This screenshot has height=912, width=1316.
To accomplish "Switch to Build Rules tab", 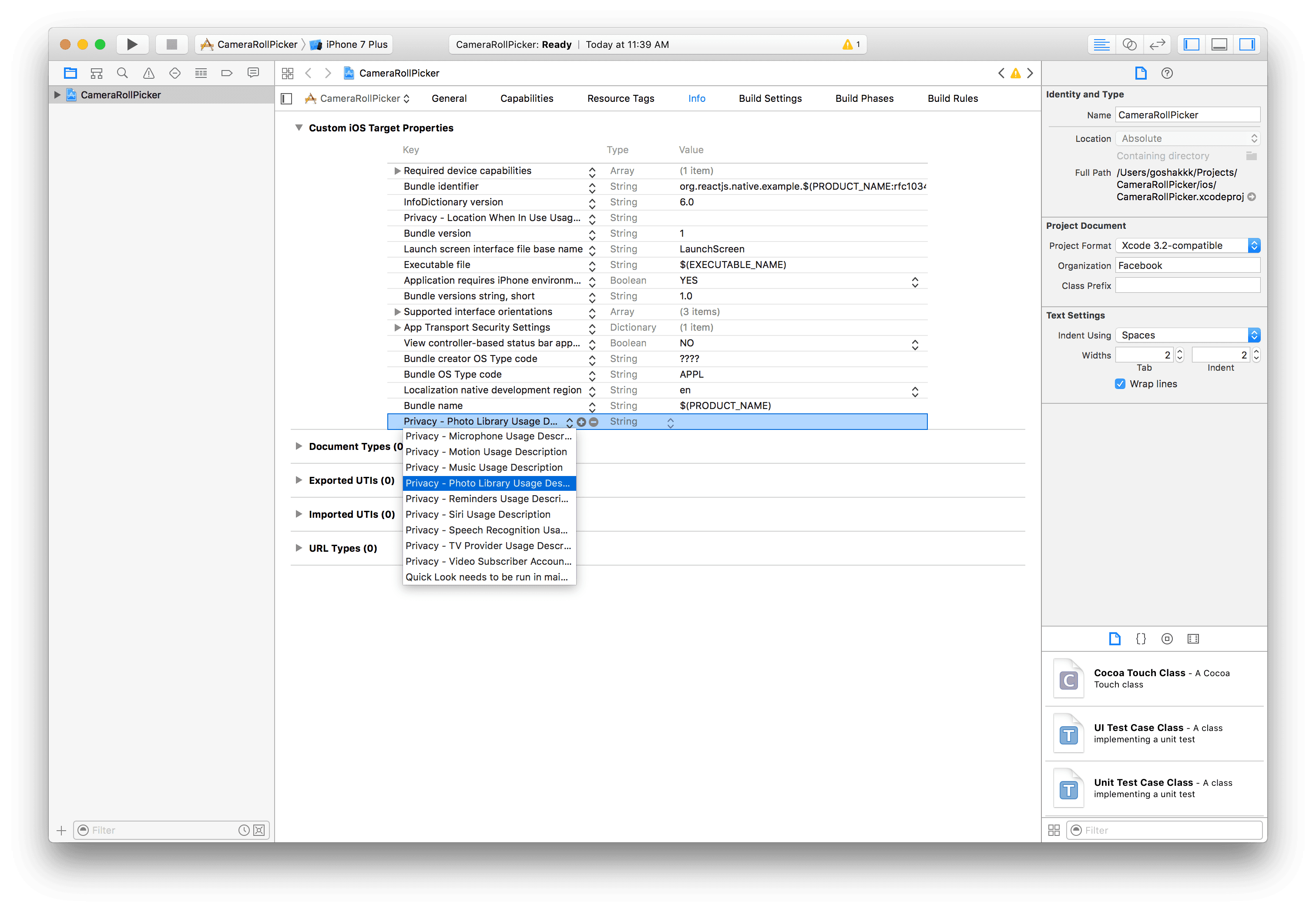I will (x=953, y=99).
